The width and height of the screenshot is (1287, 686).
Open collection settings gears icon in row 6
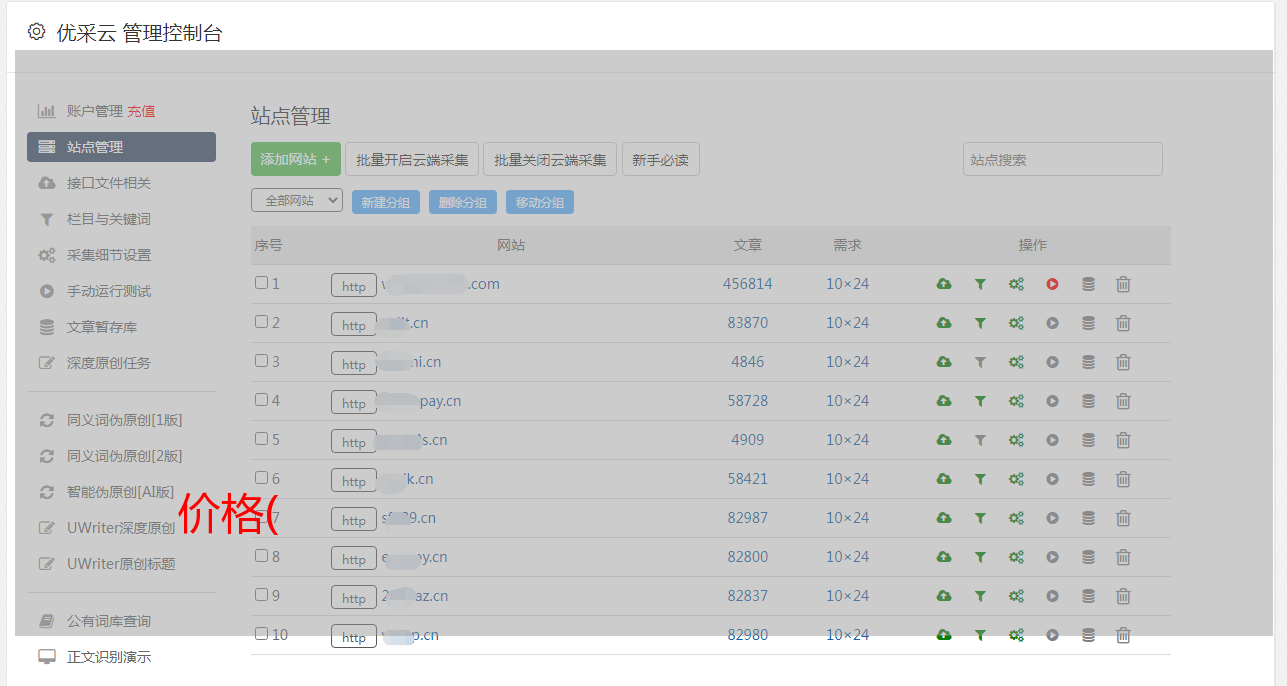[x=1016, y=479]
